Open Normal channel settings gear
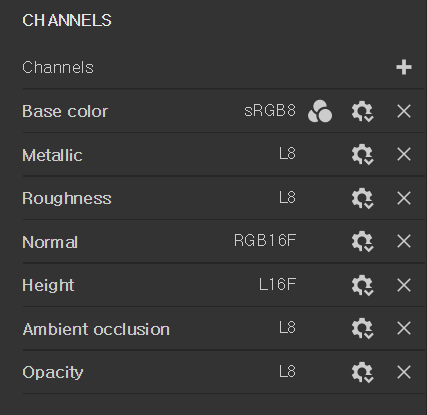This screenshot has height=415, width=427. click(x=362, y=241)
